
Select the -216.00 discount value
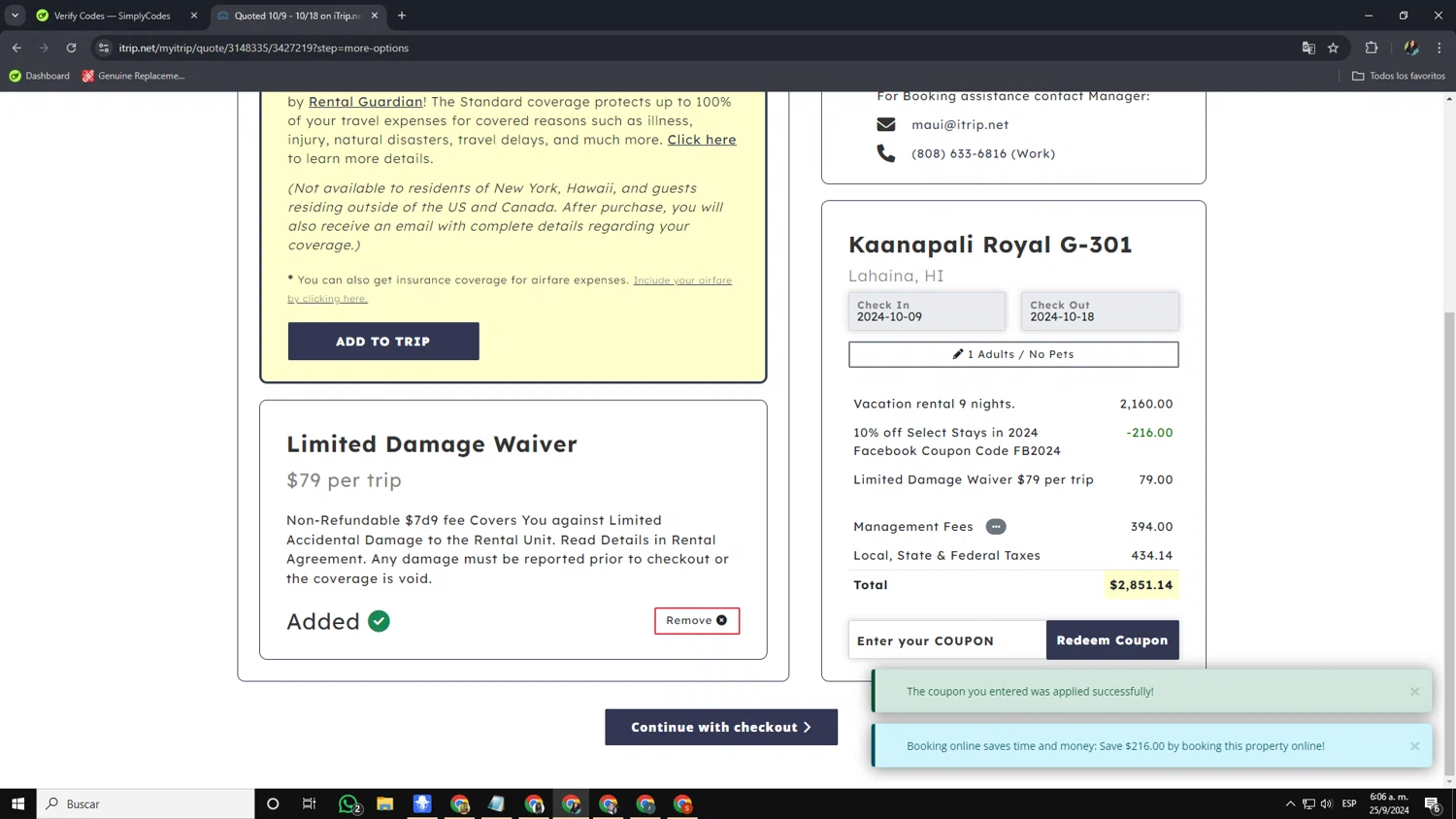pyautogui.click(x=1149, y=433)
